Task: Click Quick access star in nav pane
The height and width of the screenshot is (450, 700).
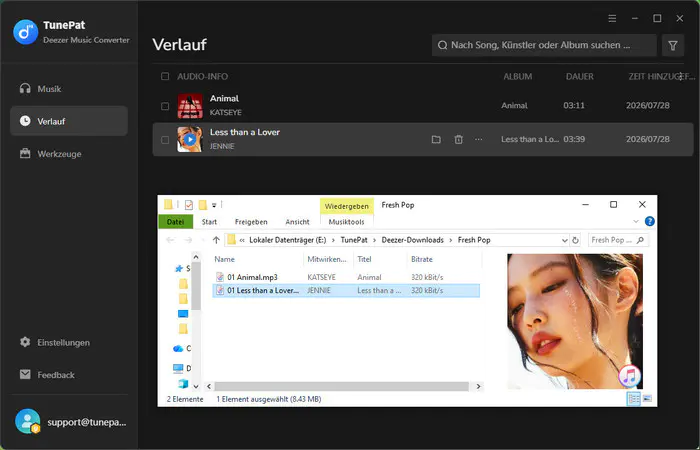Action: click(x=179, y=268)
